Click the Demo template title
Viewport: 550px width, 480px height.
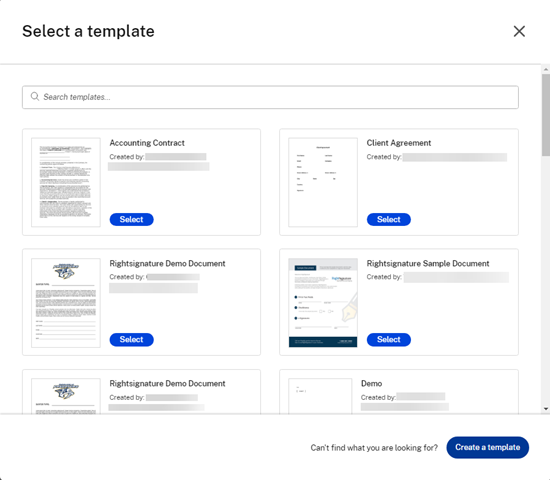point(371,384)
